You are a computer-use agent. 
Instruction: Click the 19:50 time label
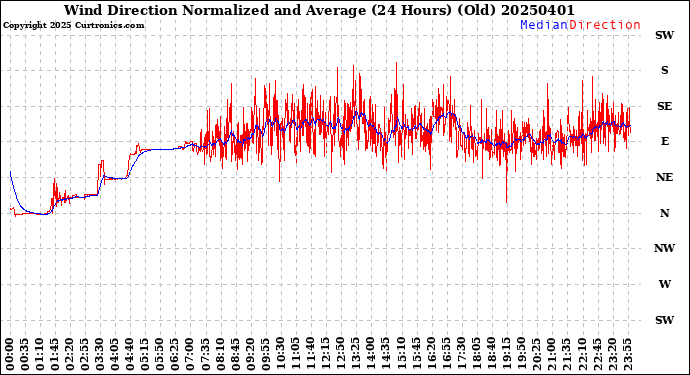click(521, 354)
